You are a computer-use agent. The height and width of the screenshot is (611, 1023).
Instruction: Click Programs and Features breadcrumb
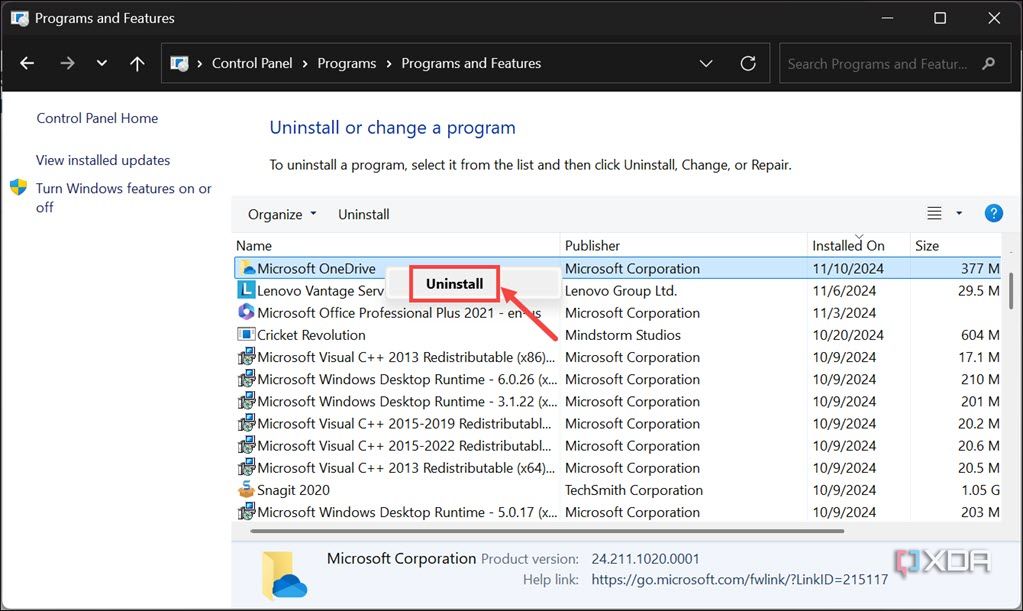[471, 63]
